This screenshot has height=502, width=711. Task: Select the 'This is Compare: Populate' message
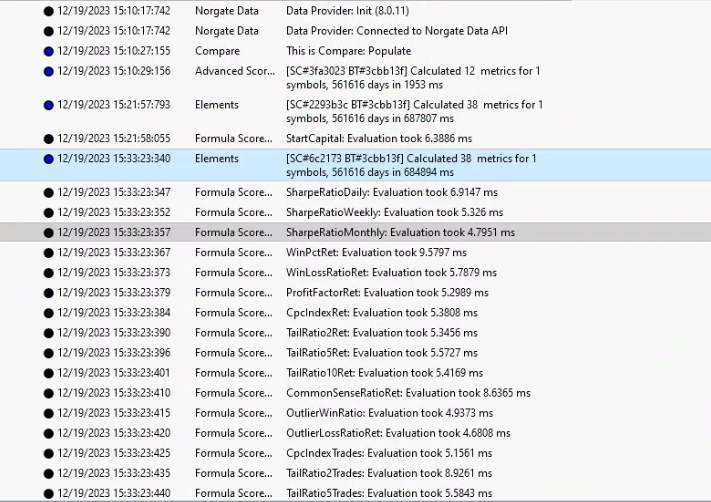click(x=347, y=51)
